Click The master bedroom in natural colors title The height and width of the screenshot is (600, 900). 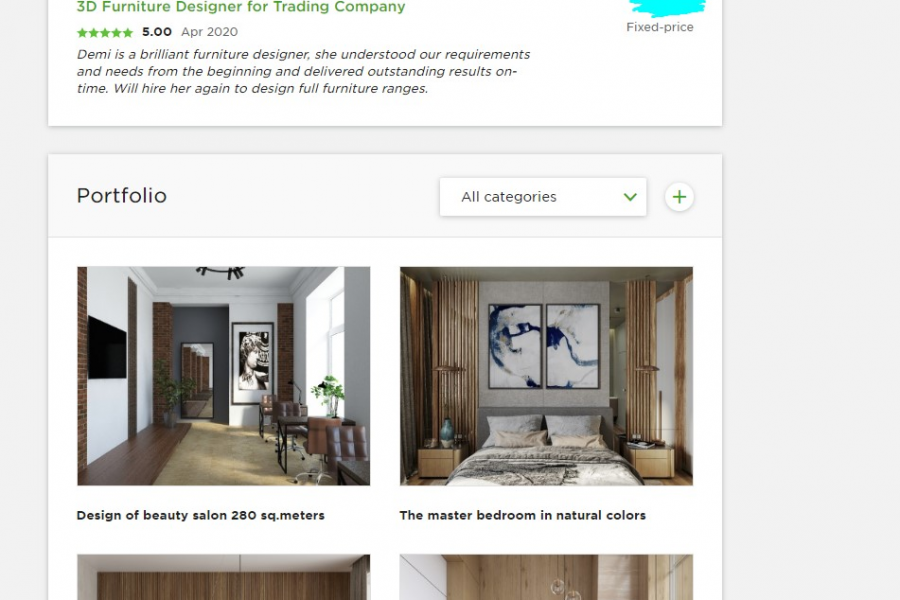522,515
